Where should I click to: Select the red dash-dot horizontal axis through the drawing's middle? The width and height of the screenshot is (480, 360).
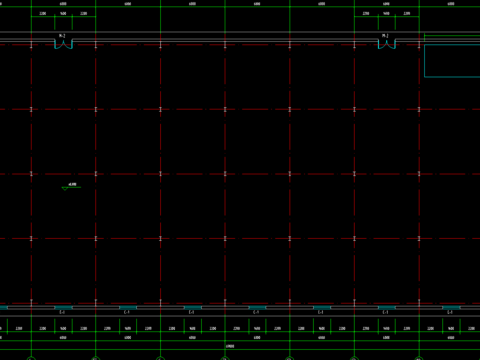point(240,174)
